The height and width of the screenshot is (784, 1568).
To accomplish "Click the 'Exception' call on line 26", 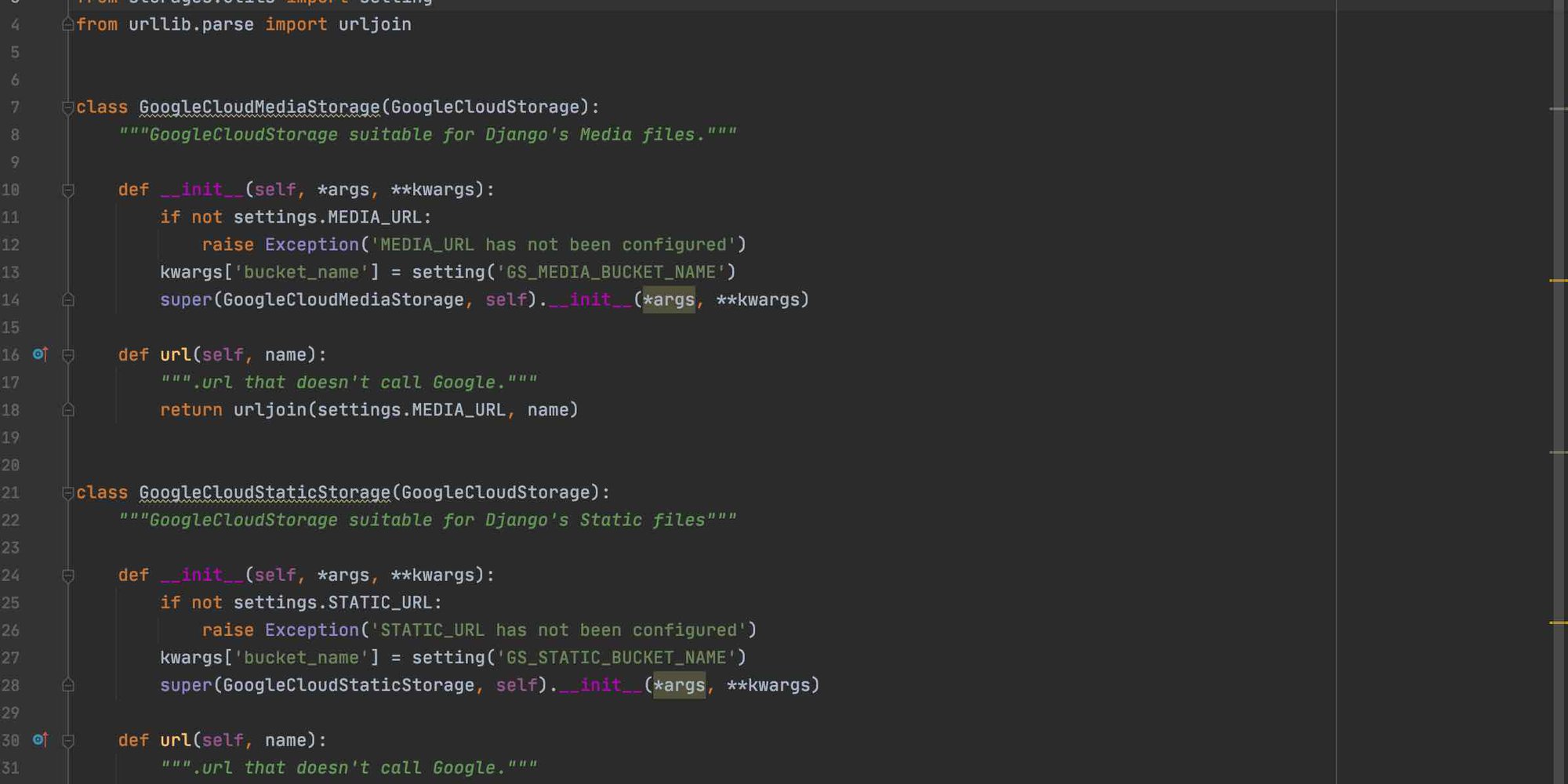I will click(x=312, y=630).
